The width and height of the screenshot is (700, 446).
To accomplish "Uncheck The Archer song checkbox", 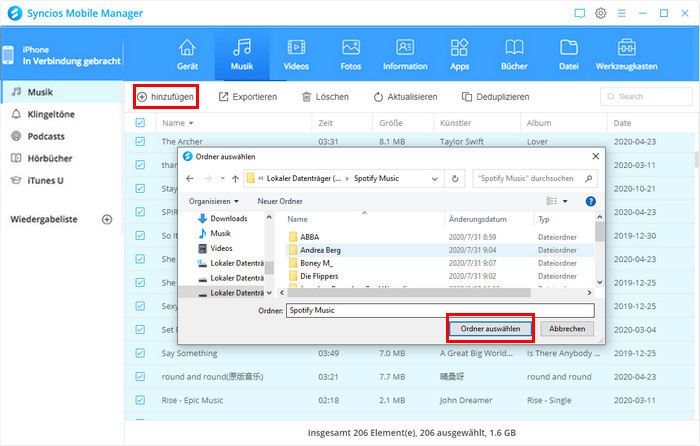I will [x=140, y=142].
